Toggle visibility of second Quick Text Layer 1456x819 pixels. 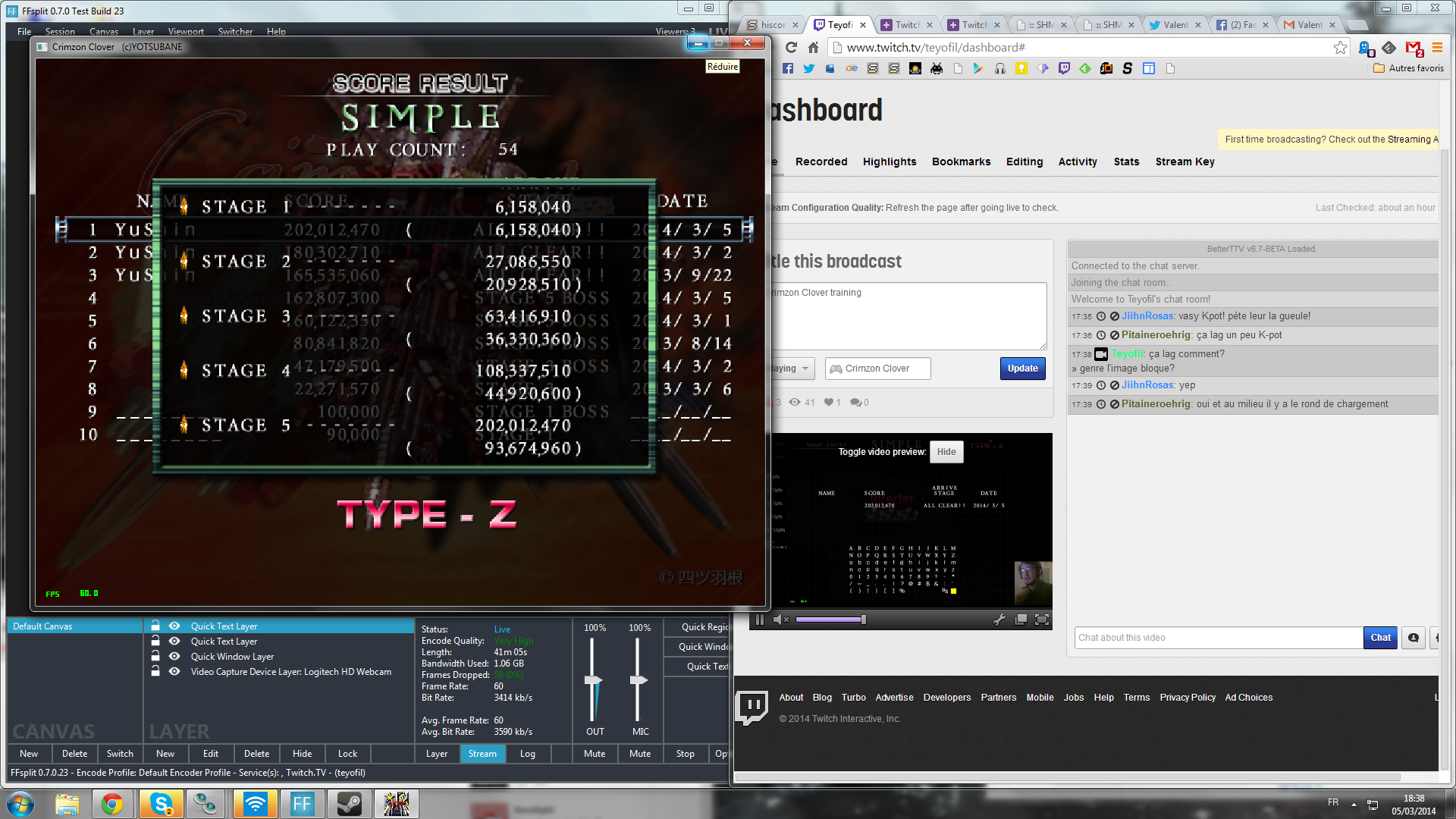click(174, 641)
